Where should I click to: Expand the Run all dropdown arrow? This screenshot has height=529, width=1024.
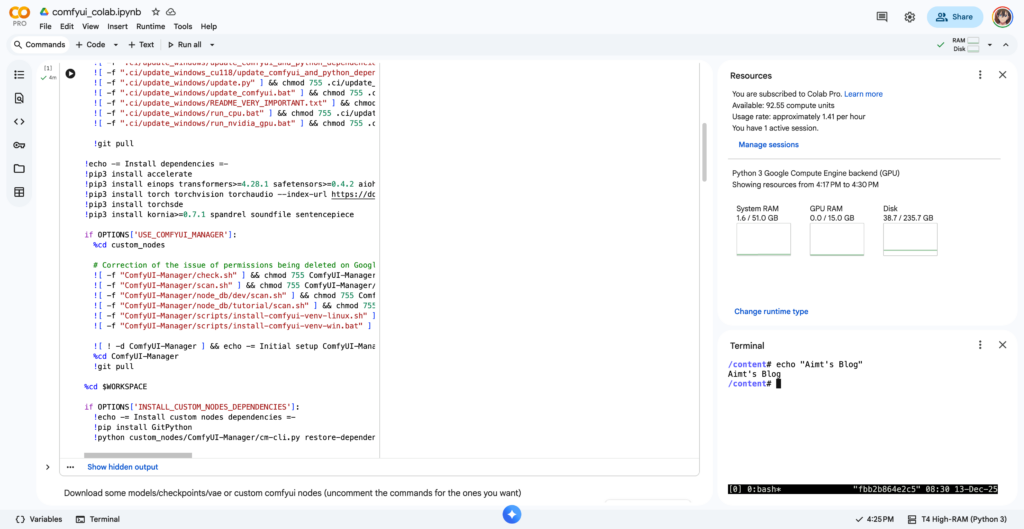click(211, 45)
